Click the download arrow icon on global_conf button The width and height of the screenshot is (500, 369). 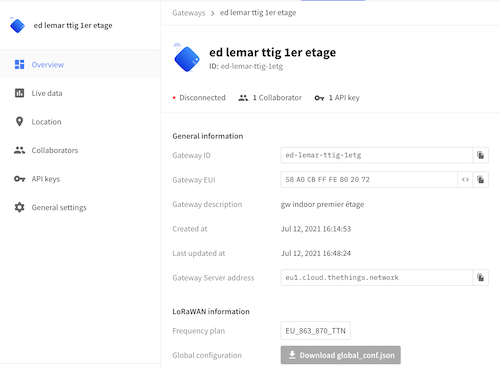point(292,355)
